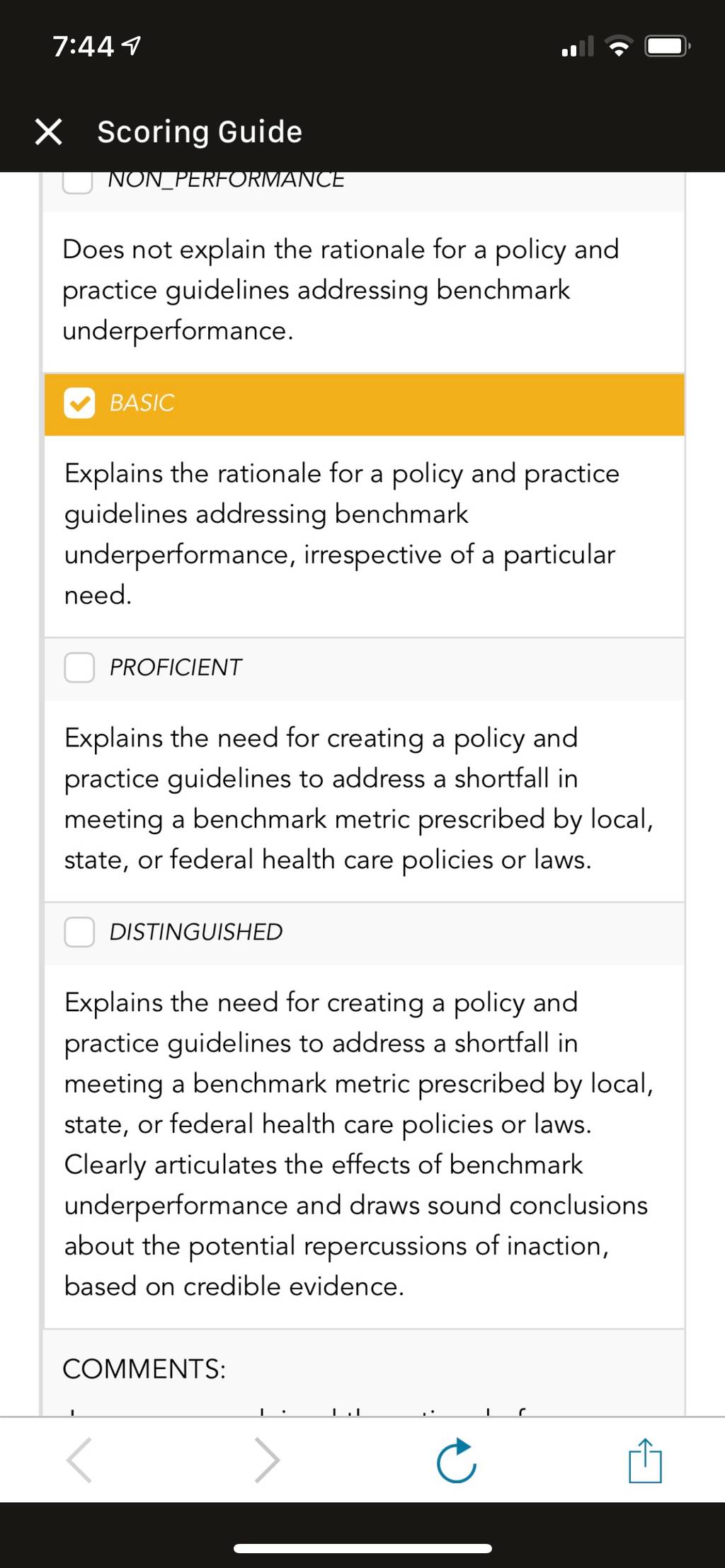
Task: Uncheck the BASIC checkbox
Action: (x=79, y=403)
